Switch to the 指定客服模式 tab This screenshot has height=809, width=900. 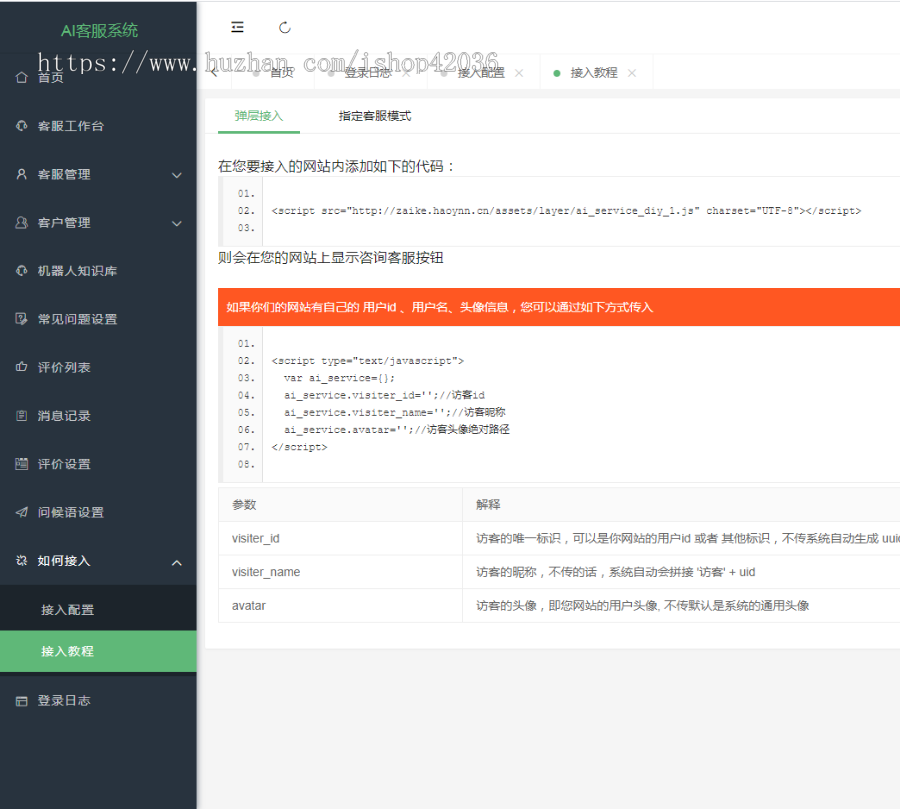(374, 116)
